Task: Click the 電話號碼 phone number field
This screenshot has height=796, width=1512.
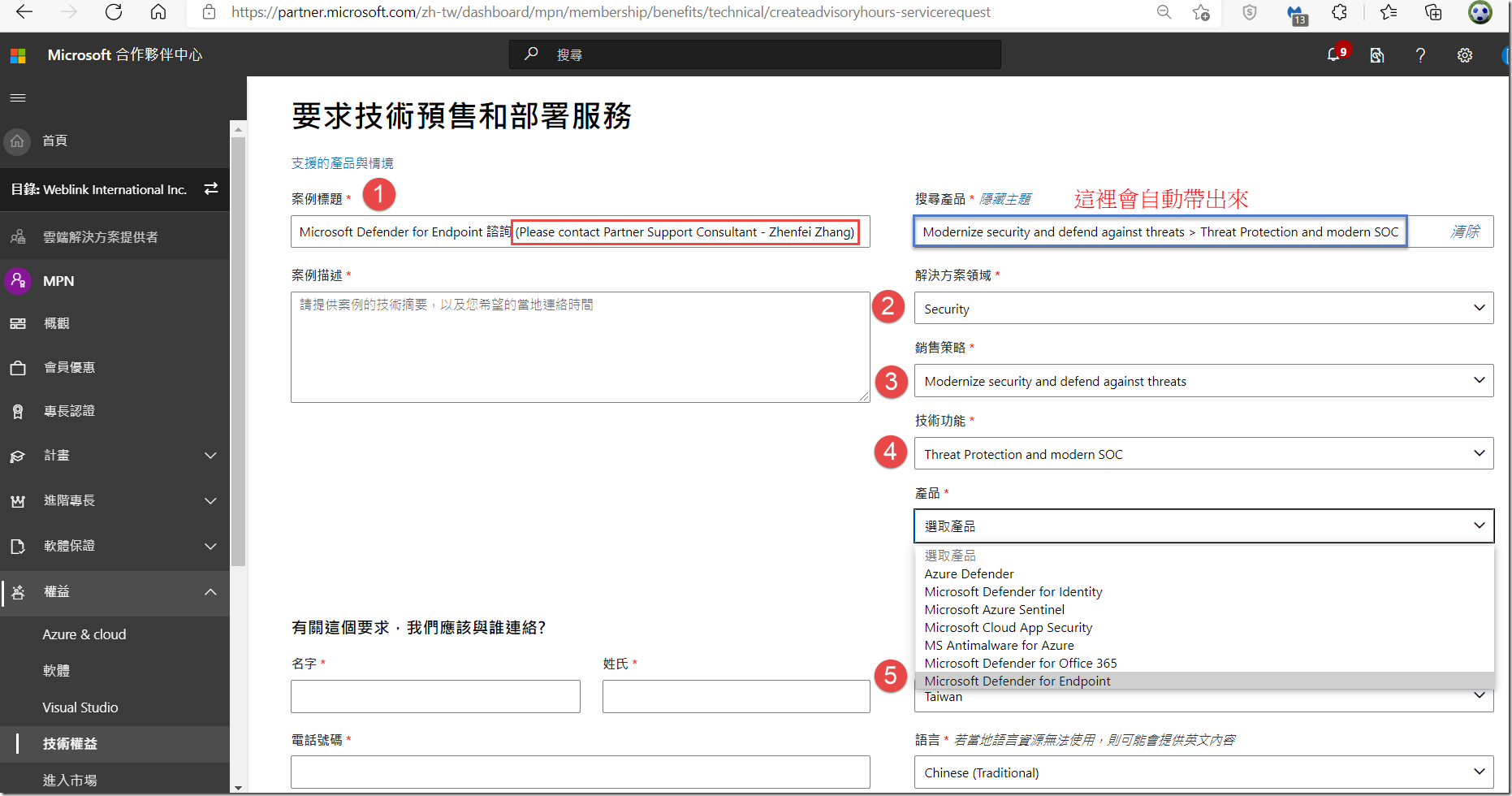Action: [580, 772]
